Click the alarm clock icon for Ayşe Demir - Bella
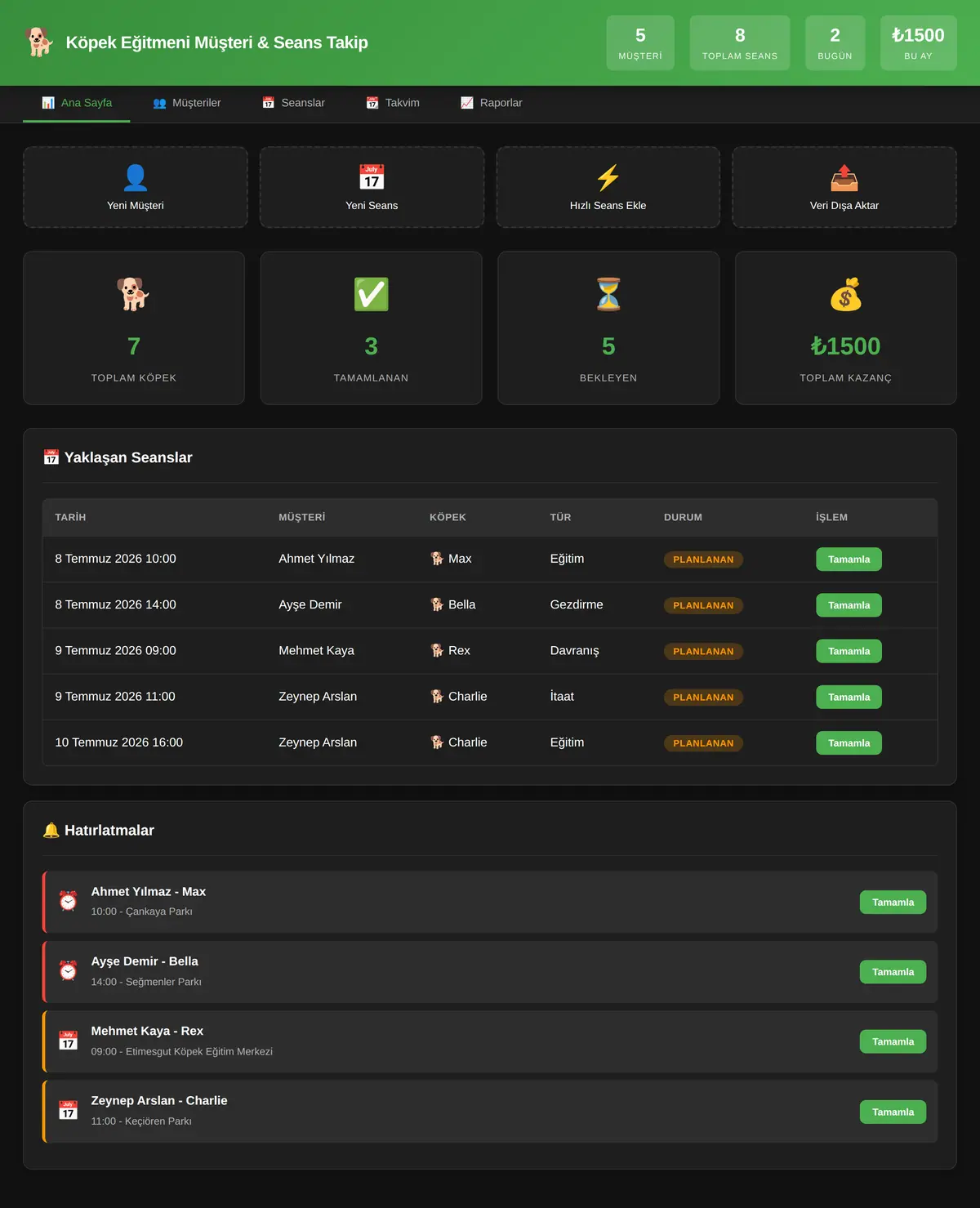Image resolution: width=980 pixels, height=1208 pixels. point(69,970)
